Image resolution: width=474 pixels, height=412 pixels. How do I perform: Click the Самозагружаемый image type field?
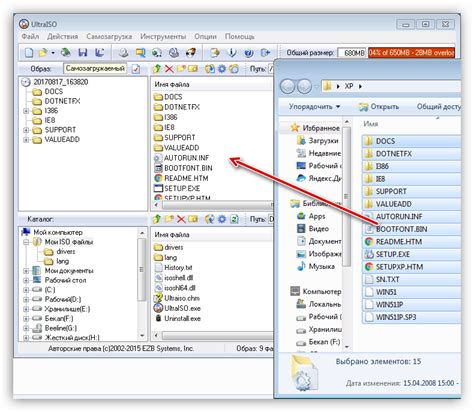click(x=95, y=69)
